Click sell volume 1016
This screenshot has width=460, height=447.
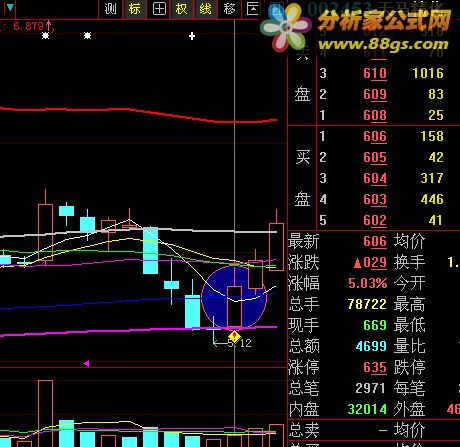428,73
